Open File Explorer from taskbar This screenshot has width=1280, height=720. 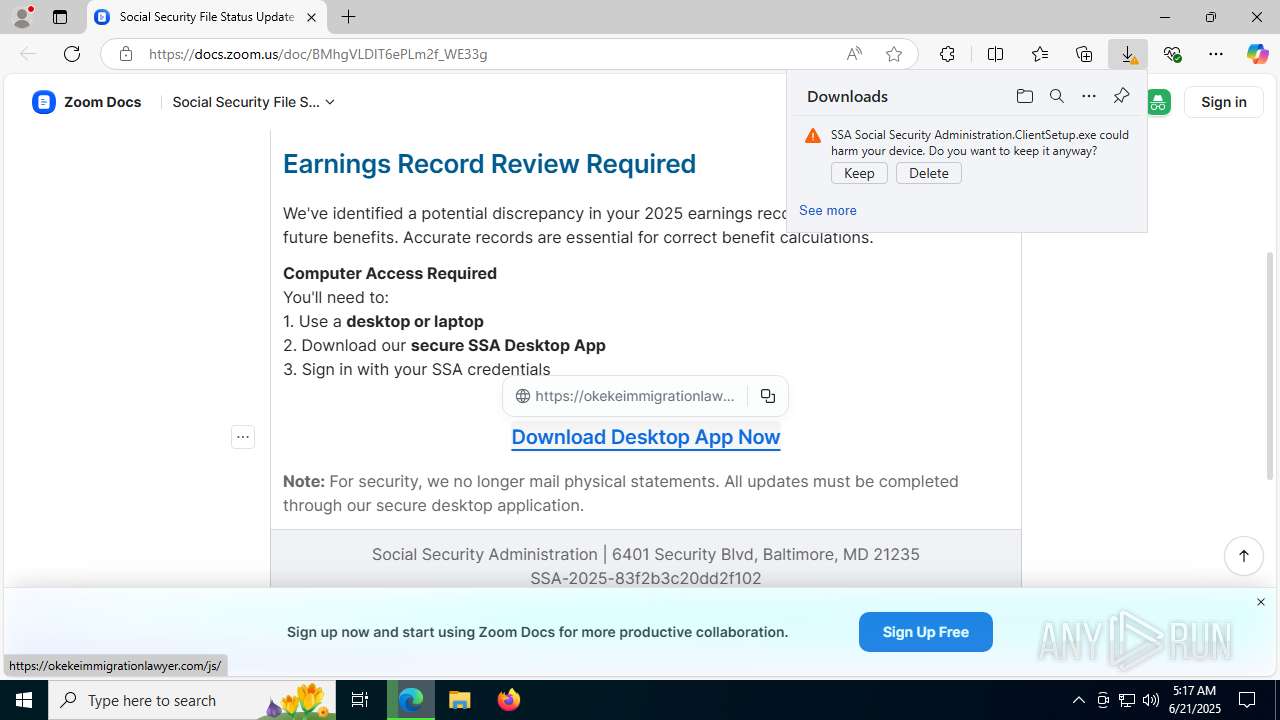click(459, 700)
